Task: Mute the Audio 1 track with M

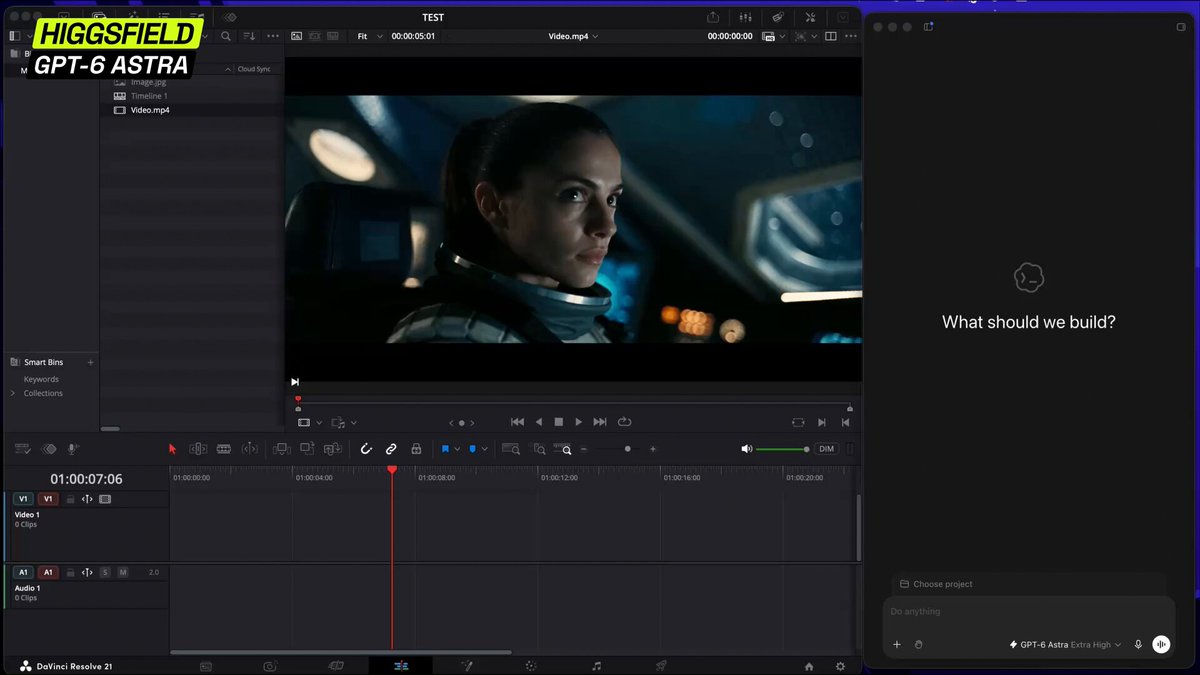Action: pos(123,572)
